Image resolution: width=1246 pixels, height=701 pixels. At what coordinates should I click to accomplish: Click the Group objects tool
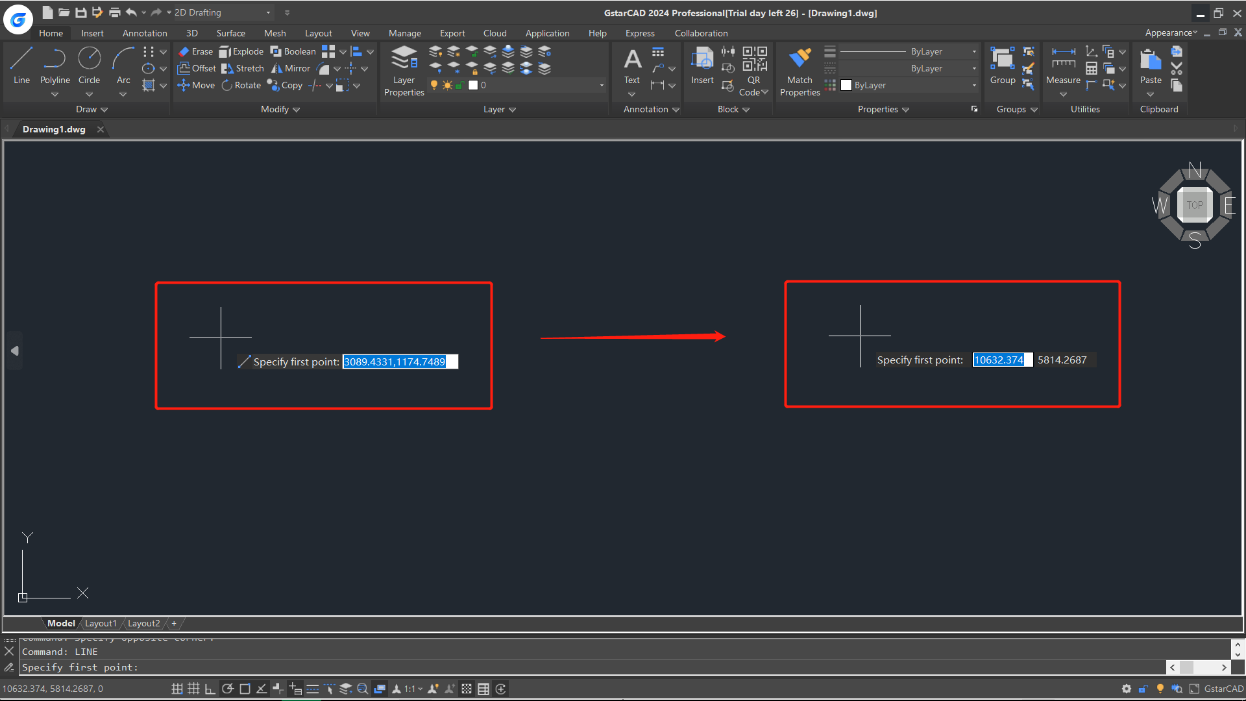pyautogui.click(x=1003, y=66)
